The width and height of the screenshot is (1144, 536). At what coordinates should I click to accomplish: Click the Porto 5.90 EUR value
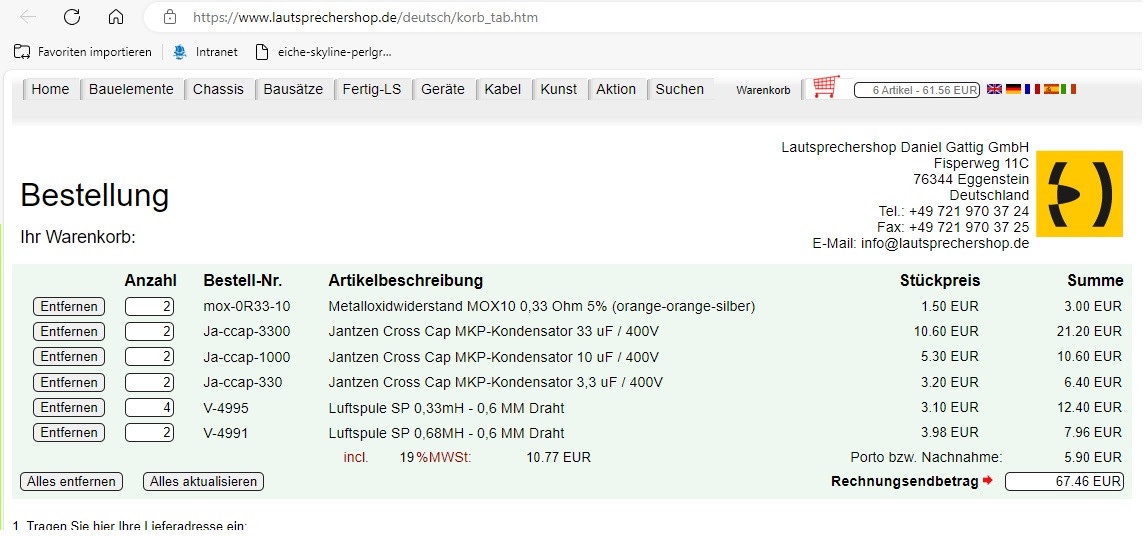(x=1093, y=458)
